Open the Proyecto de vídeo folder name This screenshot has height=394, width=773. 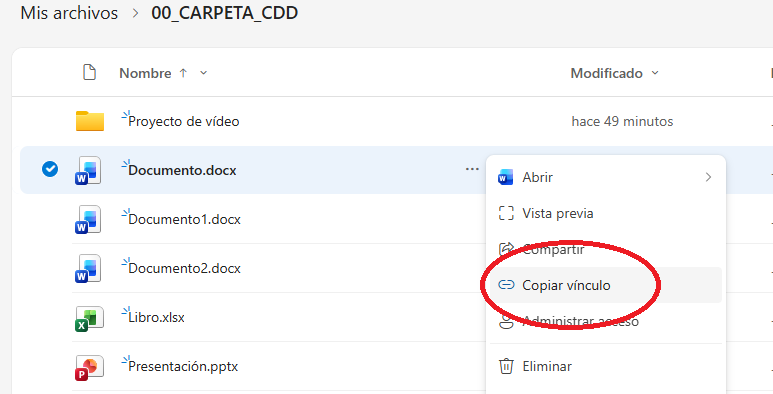pos(183,121)
